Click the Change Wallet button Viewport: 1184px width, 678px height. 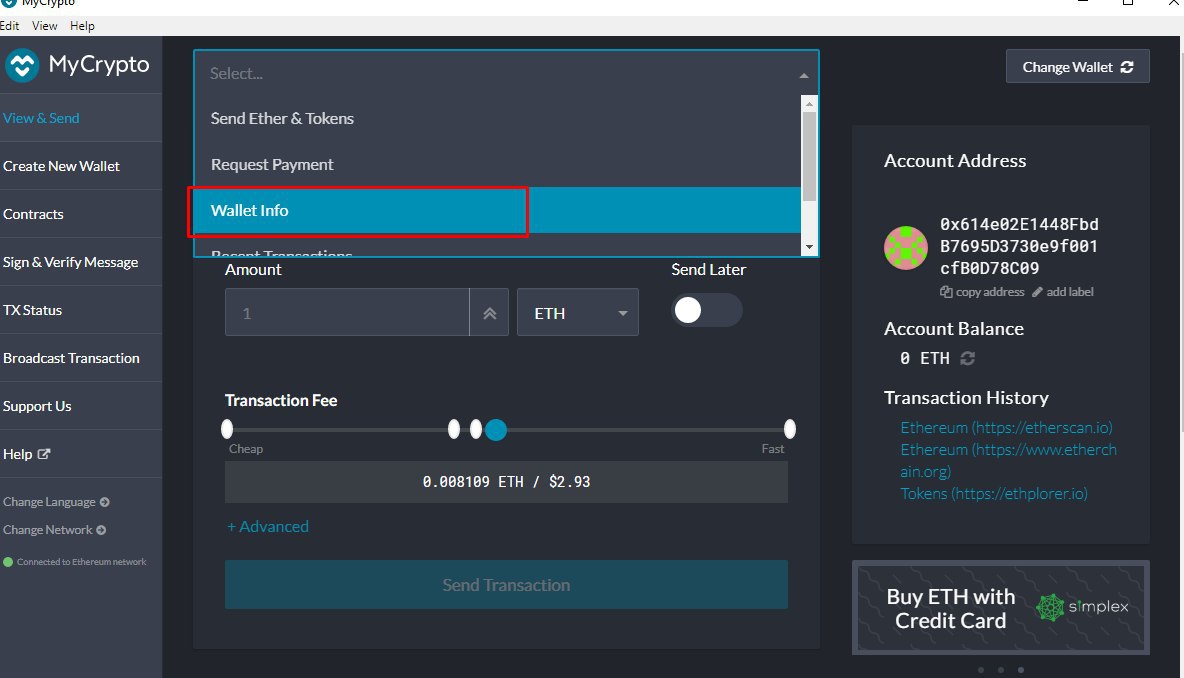coord(1078,66)
